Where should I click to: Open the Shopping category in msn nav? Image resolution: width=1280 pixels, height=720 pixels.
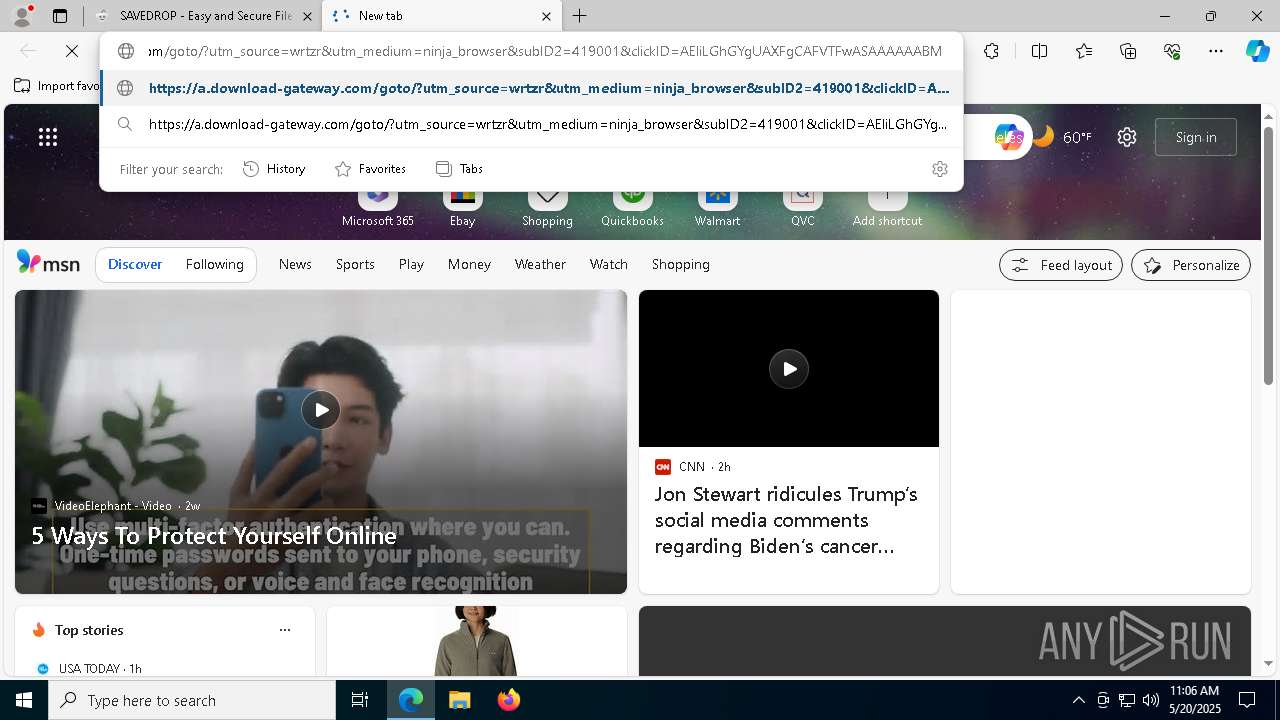(680, 264)
